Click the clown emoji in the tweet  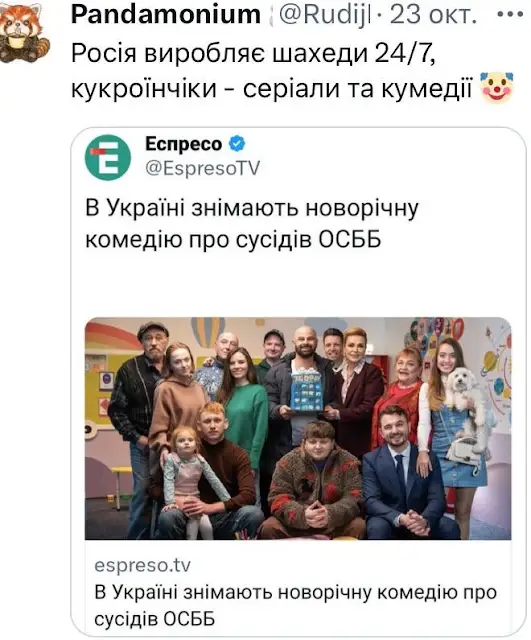tap(497, 87)
